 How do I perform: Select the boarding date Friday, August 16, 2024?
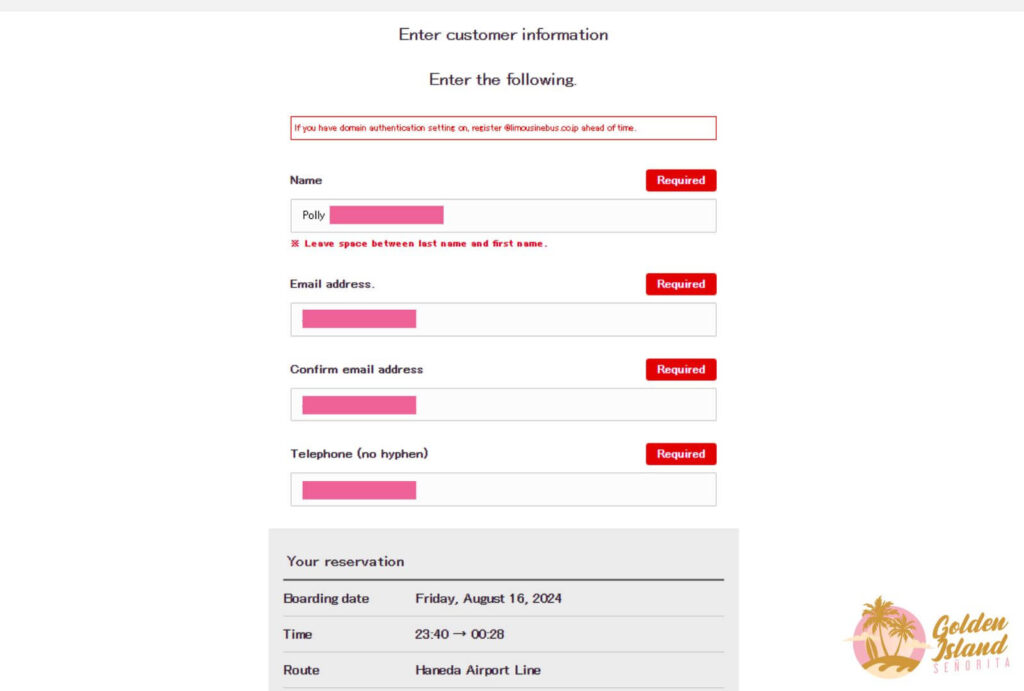[x=488, y=599]
